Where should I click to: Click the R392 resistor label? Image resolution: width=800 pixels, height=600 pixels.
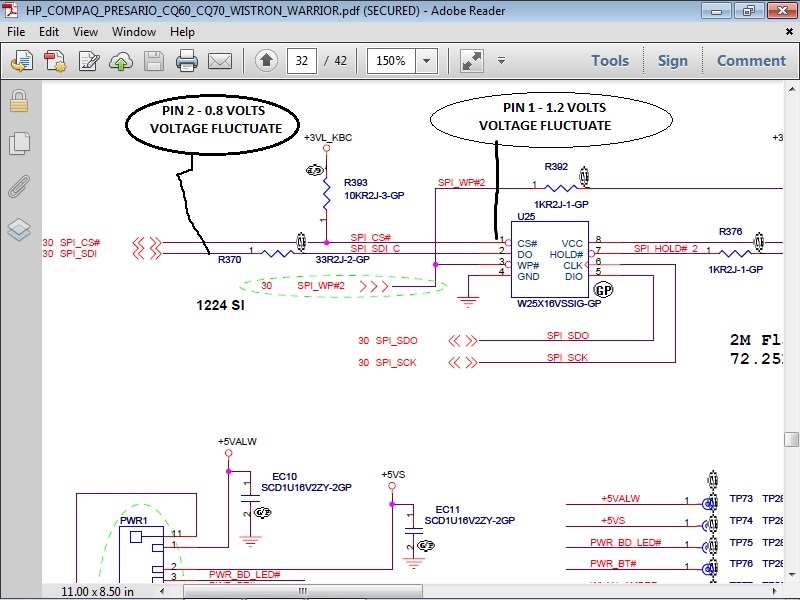556,166
